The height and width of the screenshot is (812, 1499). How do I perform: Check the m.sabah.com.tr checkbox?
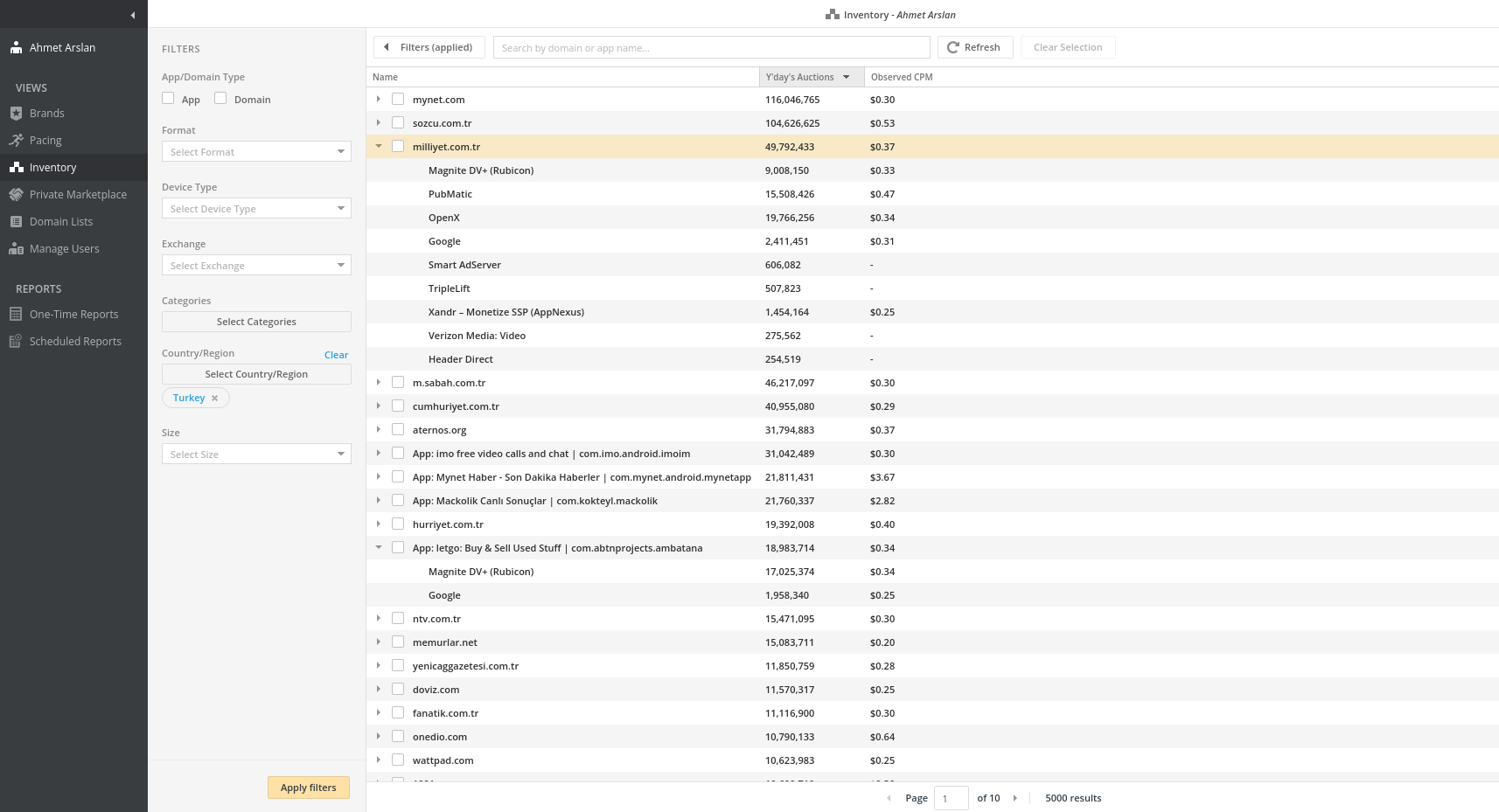(398, 382)
